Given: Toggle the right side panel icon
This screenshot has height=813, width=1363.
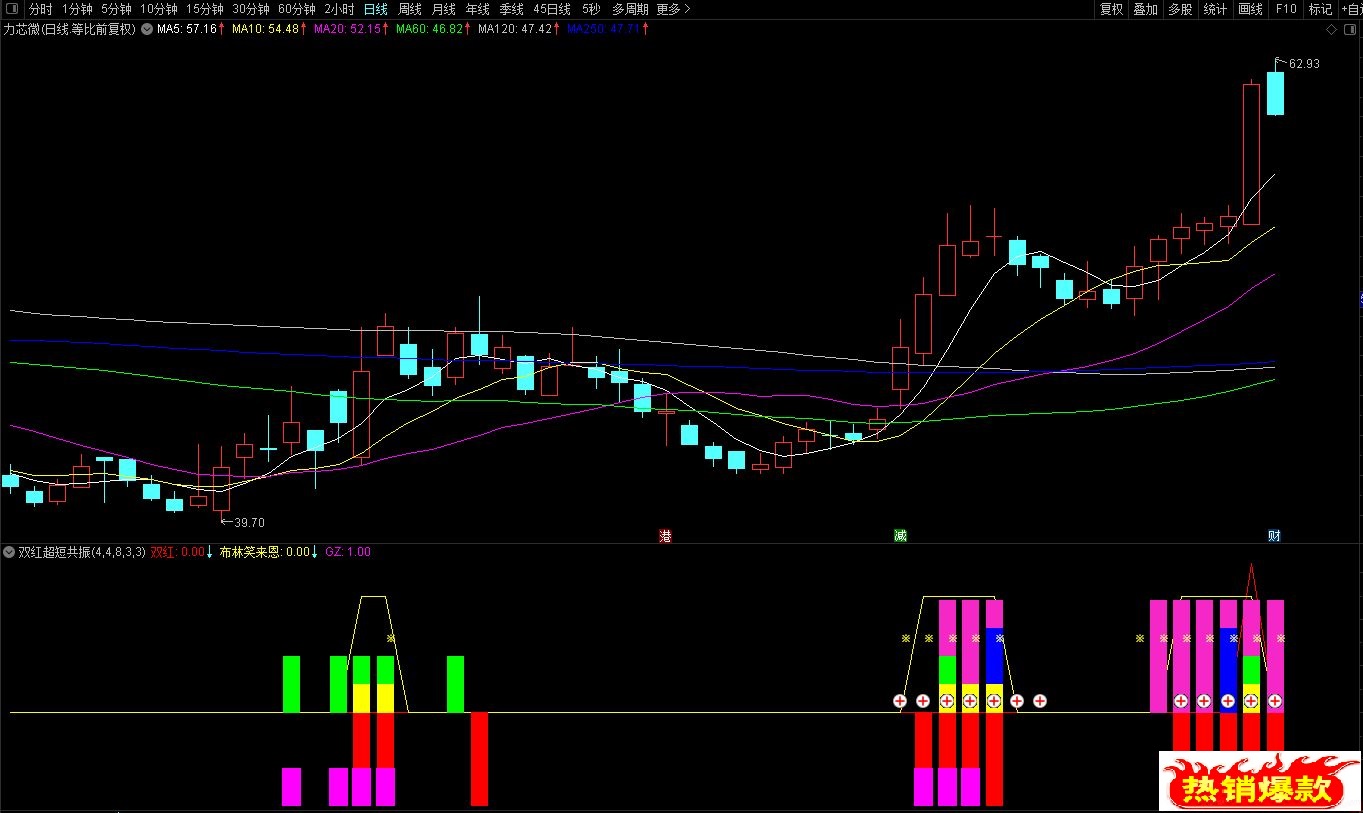Looking at the screenshot, I should [x=1349, y=30].
